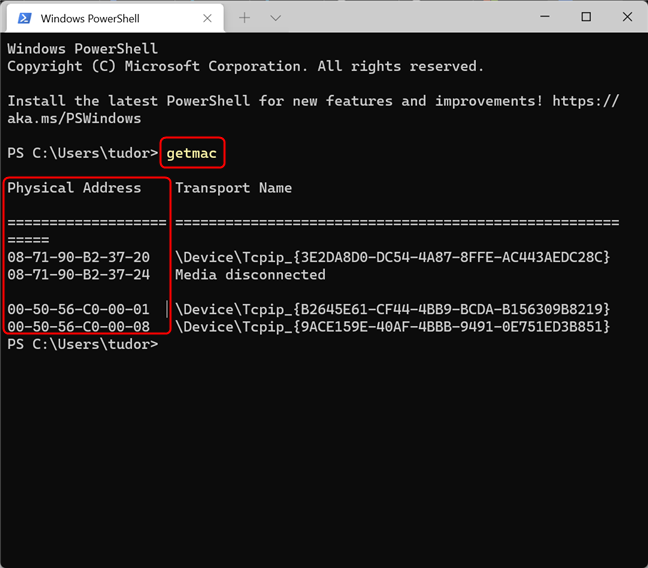Click the Tcpip transport name starting 3E2DA8D0
The height and width of the screenshot is (568, 648).
(392, 257)
